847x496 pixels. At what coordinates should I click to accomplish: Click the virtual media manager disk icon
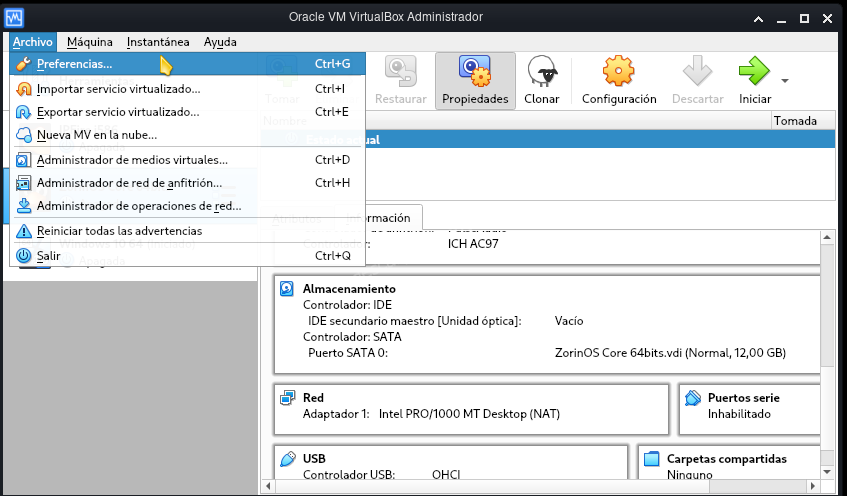23,160
